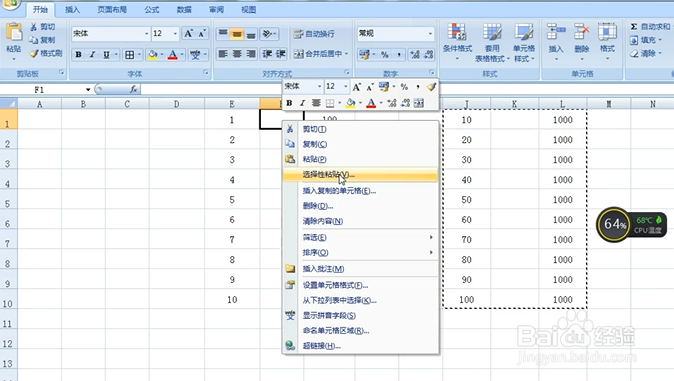Open Conditional Formatting (条件格式)
Image resolution: width=674 pixels, height=381 pixels.
(457, 42)
